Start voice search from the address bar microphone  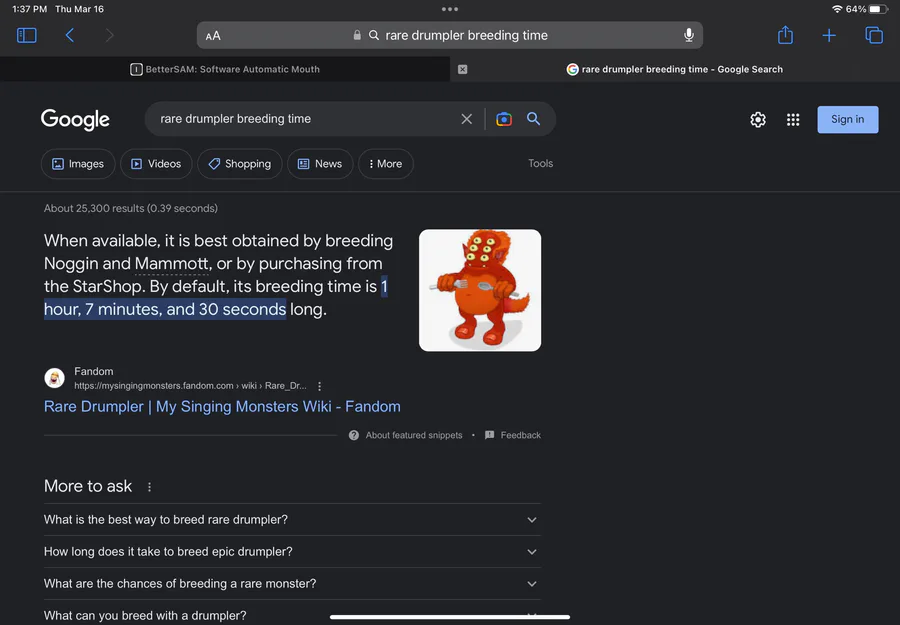tap(689, 35)
